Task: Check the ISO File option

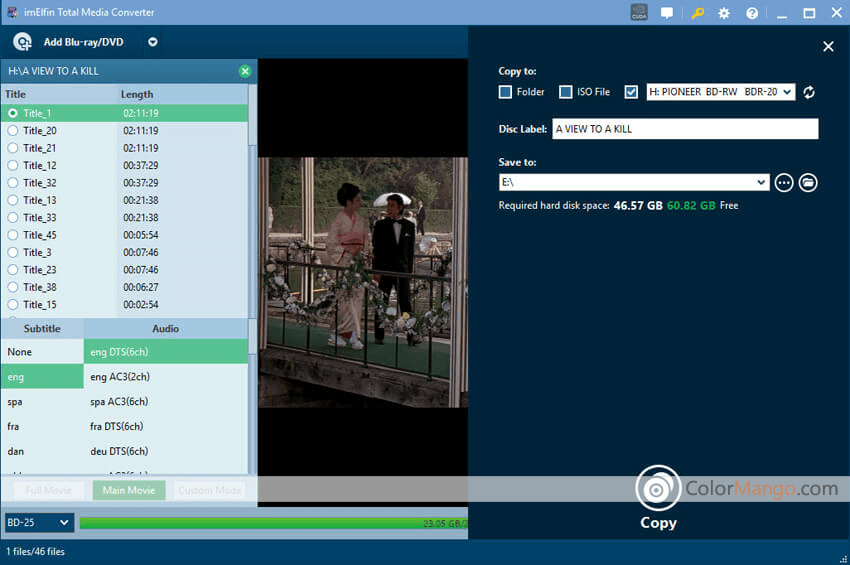Action: [566, 92]
